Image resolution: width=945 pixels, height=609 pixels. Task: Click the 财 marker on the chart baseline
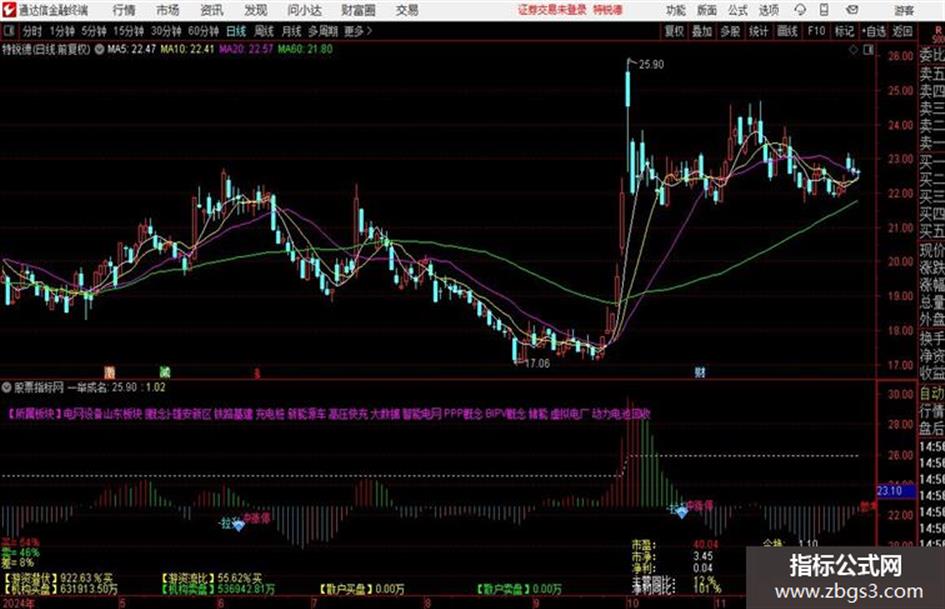pyautogui.click(x=700, y=373)
